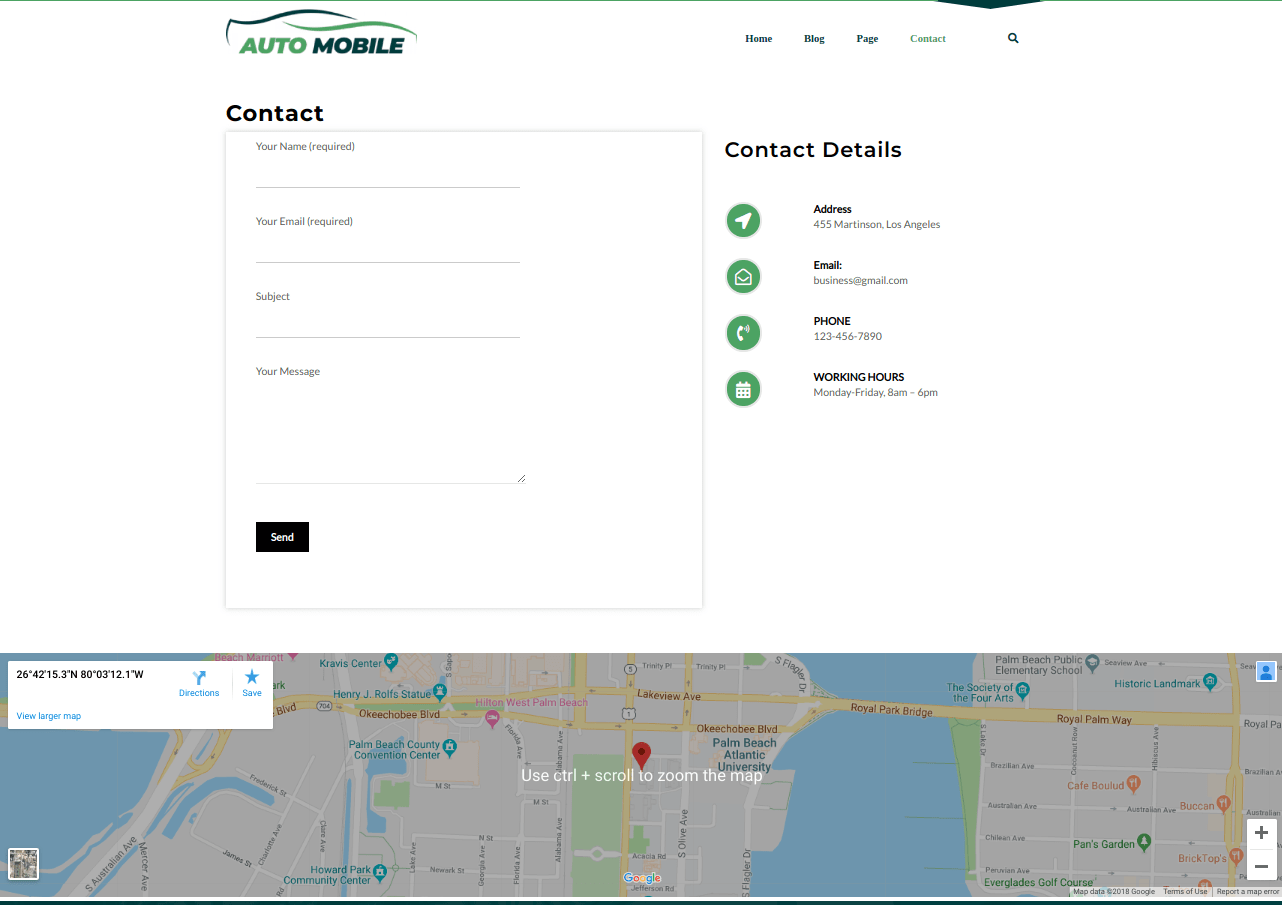The width and height of the screenshot is (1282, 905).
Task: Click the green Email envelope icon
Action: coord(743,277)
